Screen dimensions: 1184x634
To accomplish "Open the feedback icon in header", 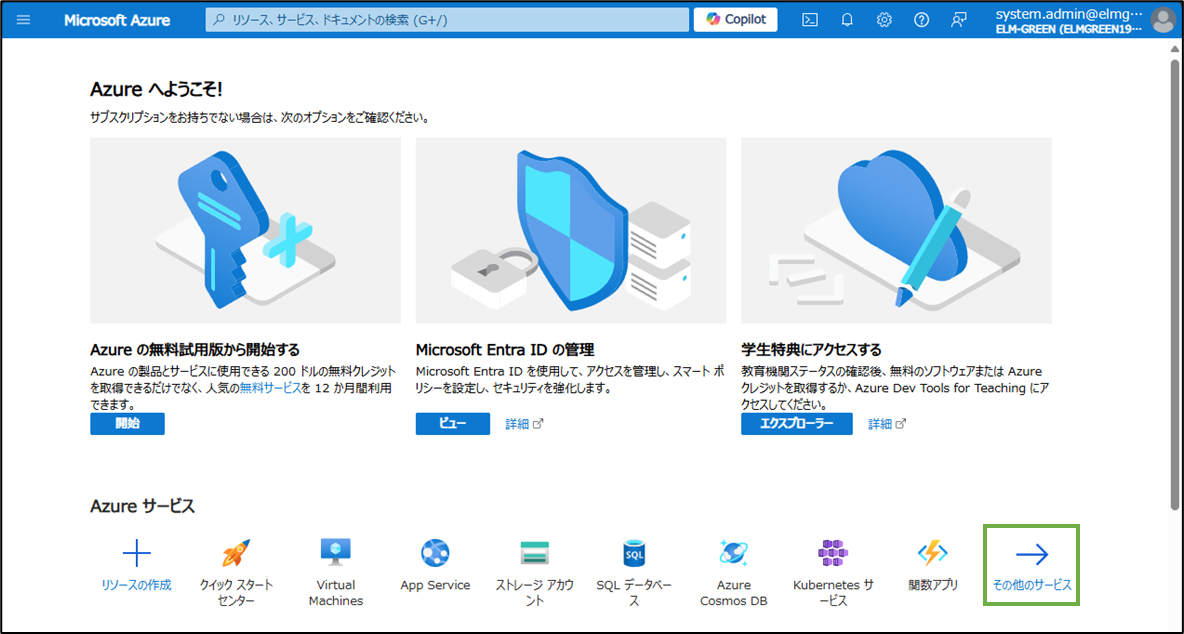I will pyautogui.click(x=958, y=20).
